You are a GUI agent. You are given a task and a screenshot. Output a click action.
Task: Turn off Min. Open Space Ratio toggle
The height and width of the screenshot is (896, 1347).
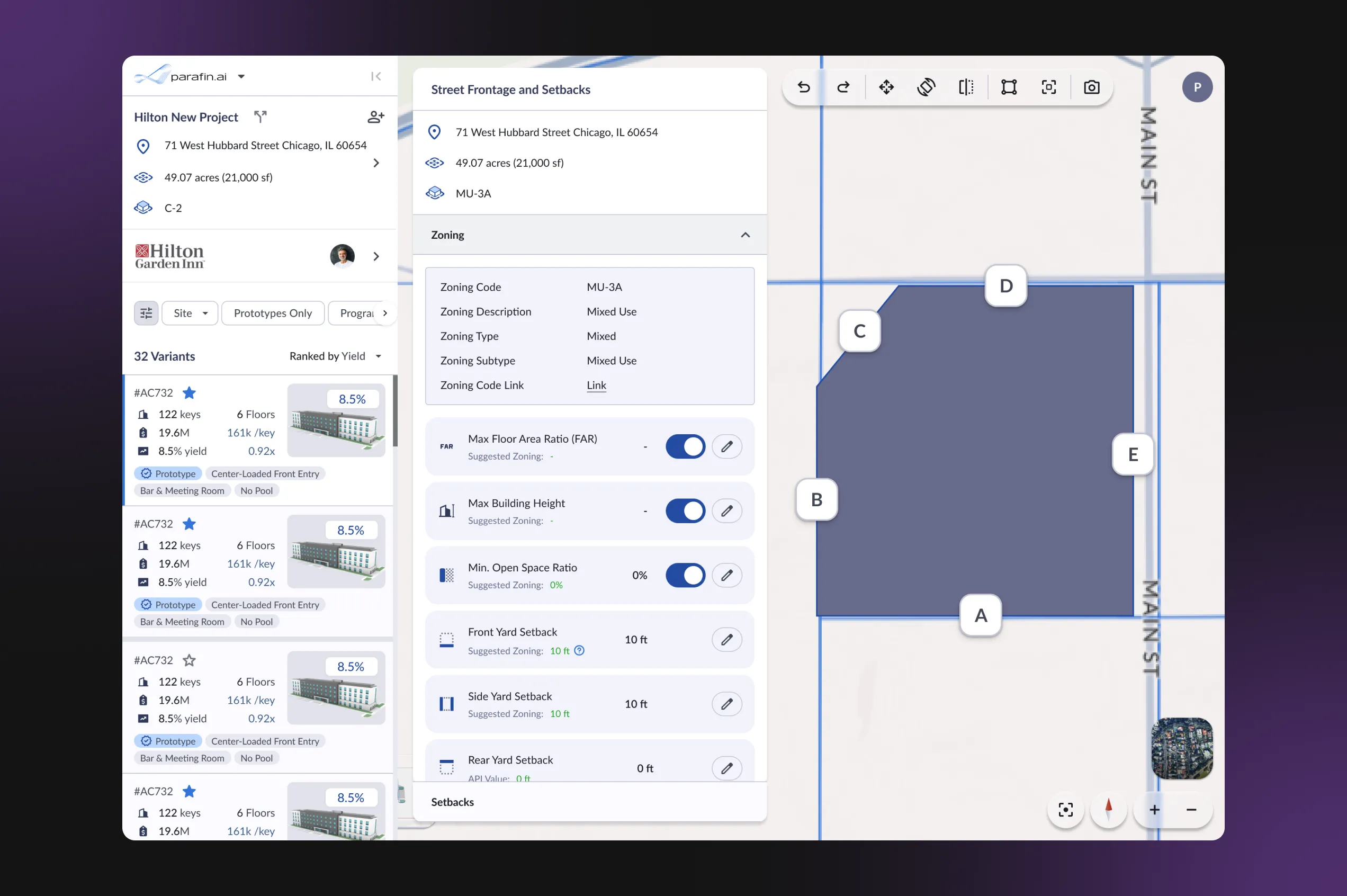coord(685,575)
